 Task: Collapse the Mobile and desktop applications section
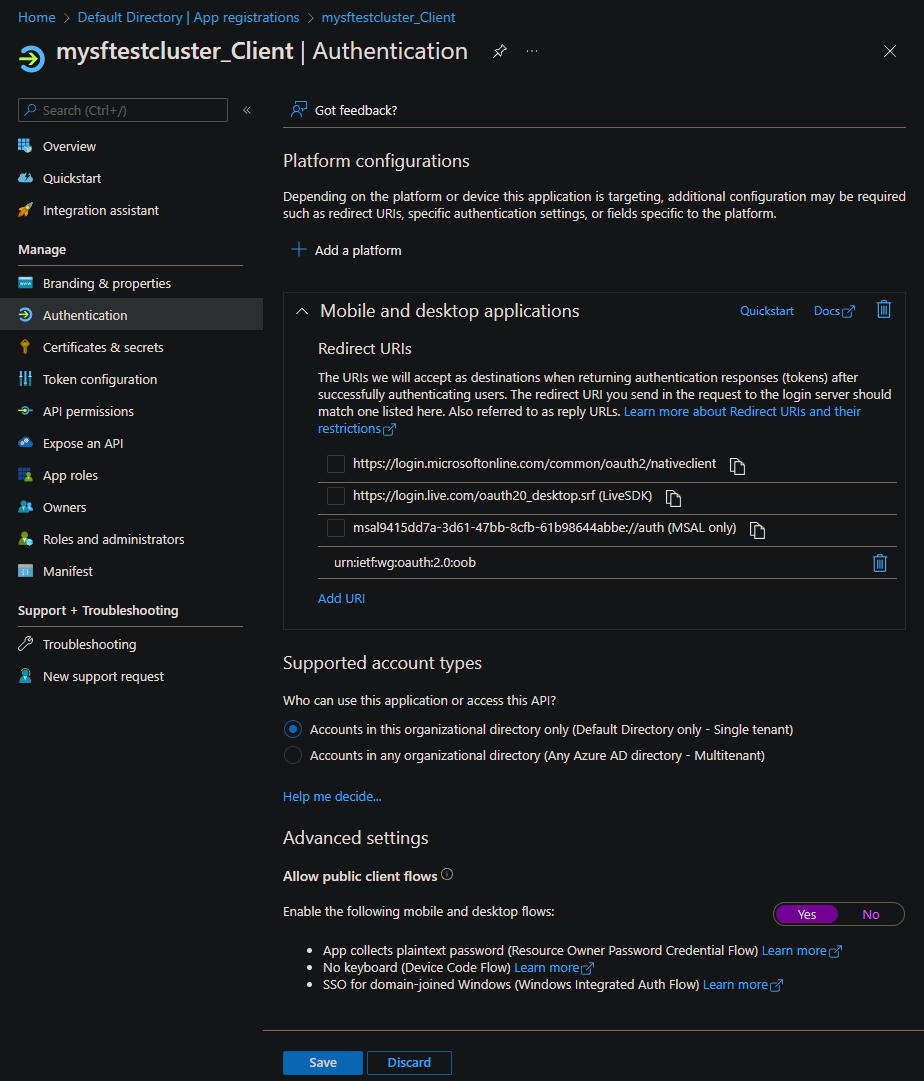302,311
